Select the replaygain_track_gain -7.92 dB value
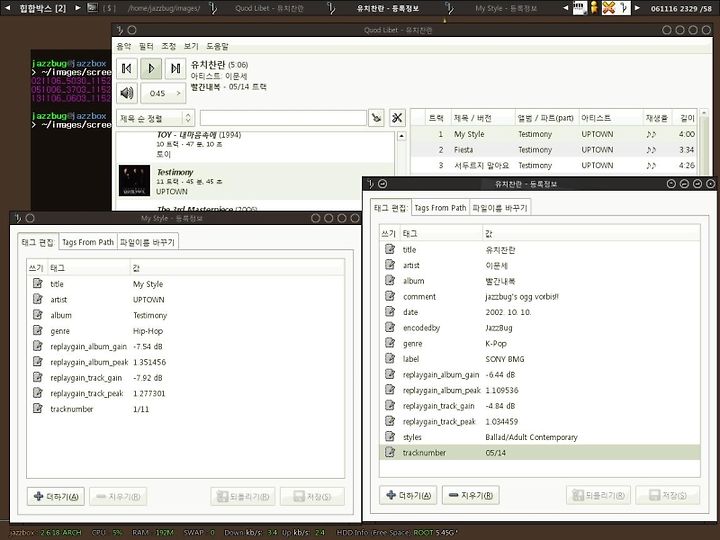 [147, 378]
